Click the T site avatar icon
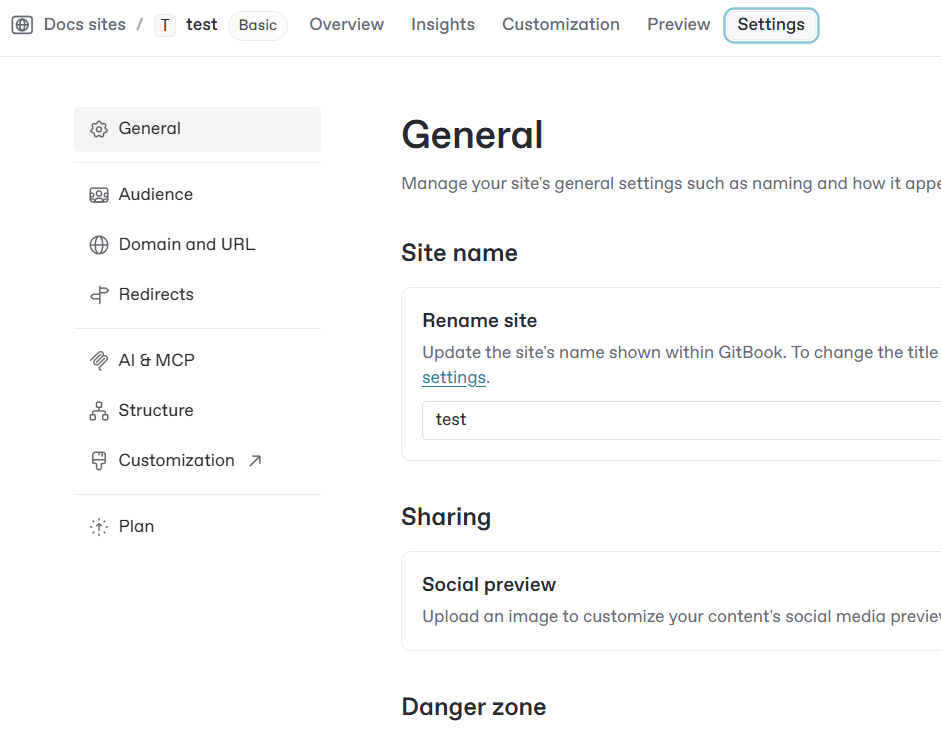The image size is (941, 740). (x=165, y=25)
